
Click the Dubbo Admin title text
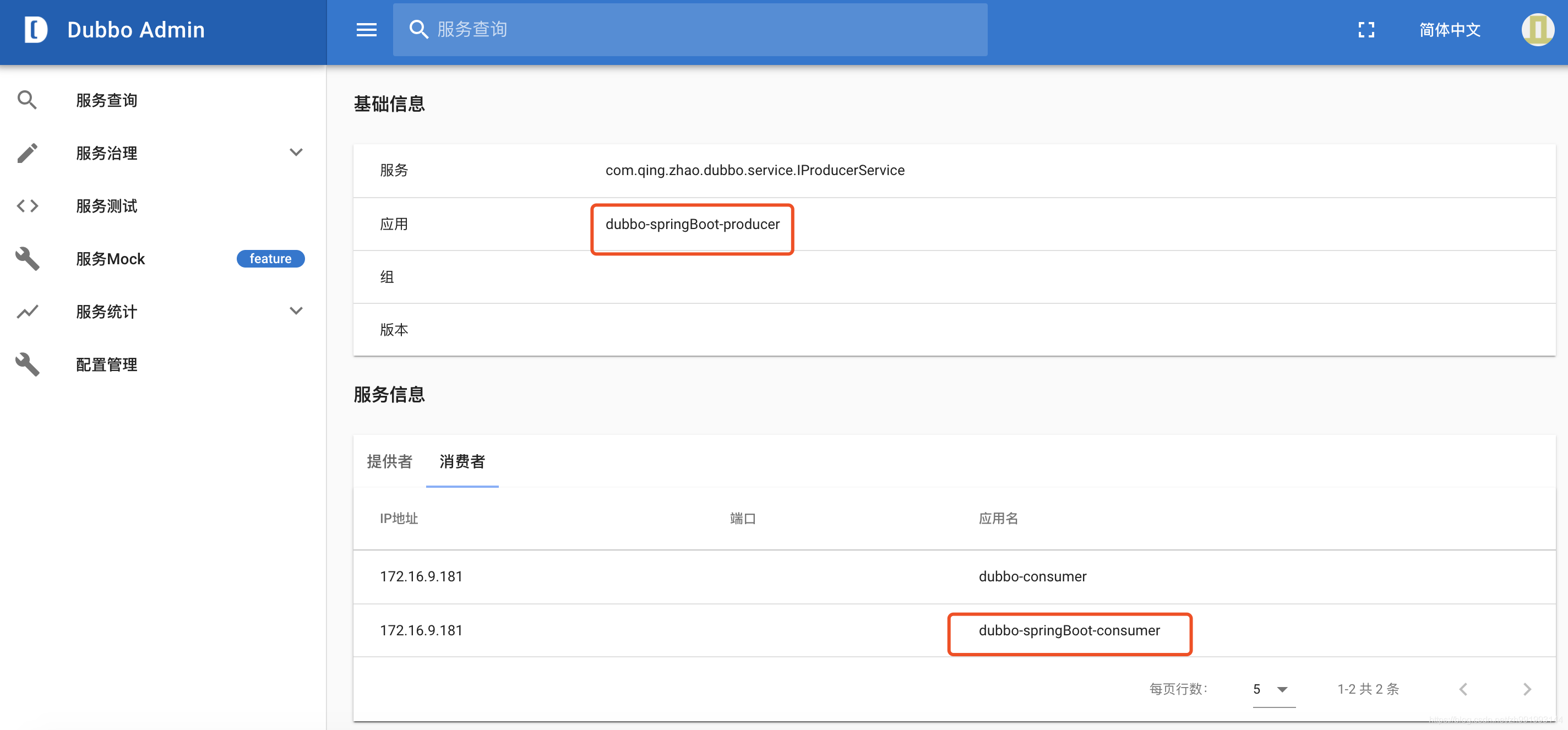[x=136, y=30]
